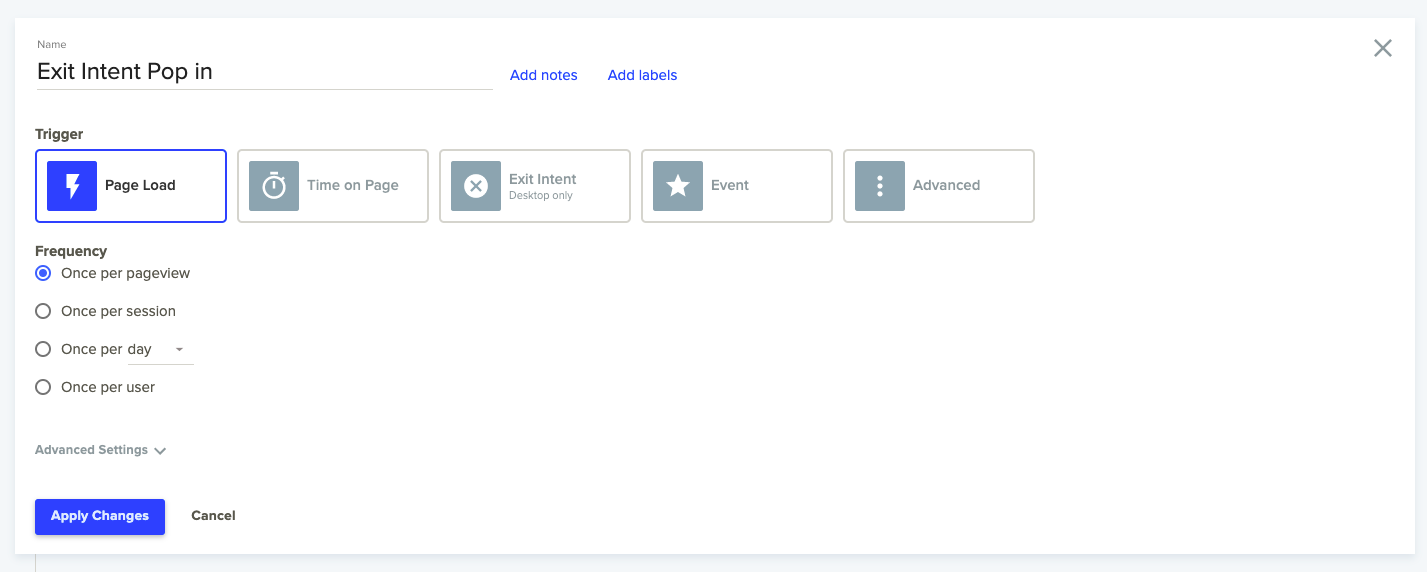
Task: Click the Apply Changes button
Action: click(100, 516)
